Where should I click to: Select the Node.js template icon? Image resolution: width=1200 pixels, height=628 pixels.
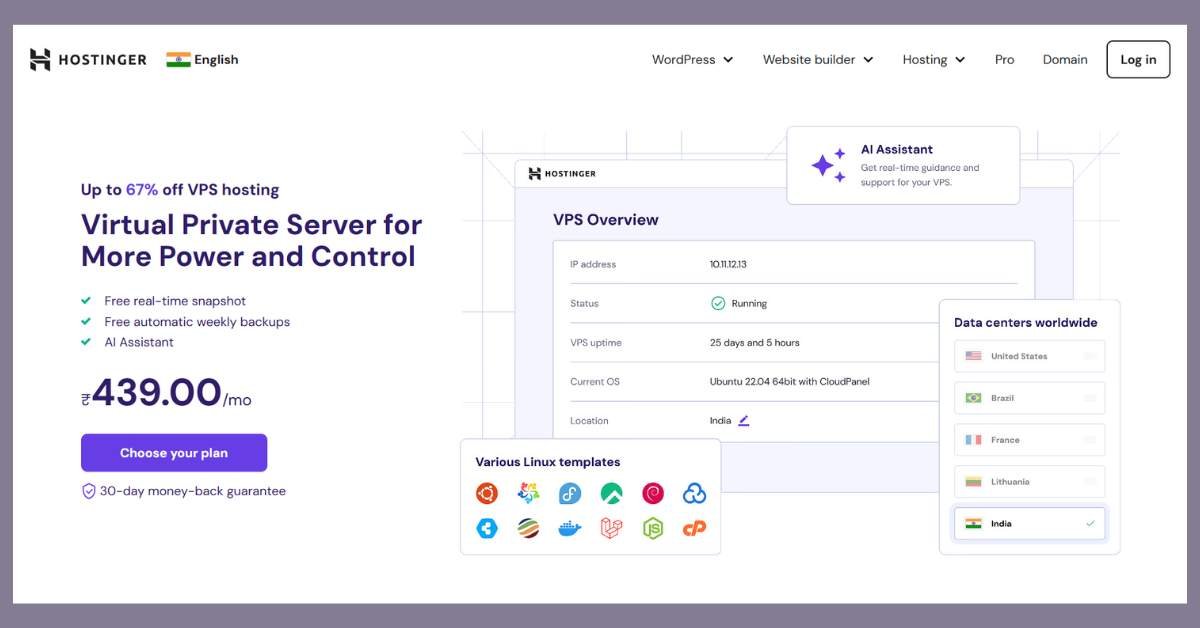pyautogui.click(x=653, y=529)
